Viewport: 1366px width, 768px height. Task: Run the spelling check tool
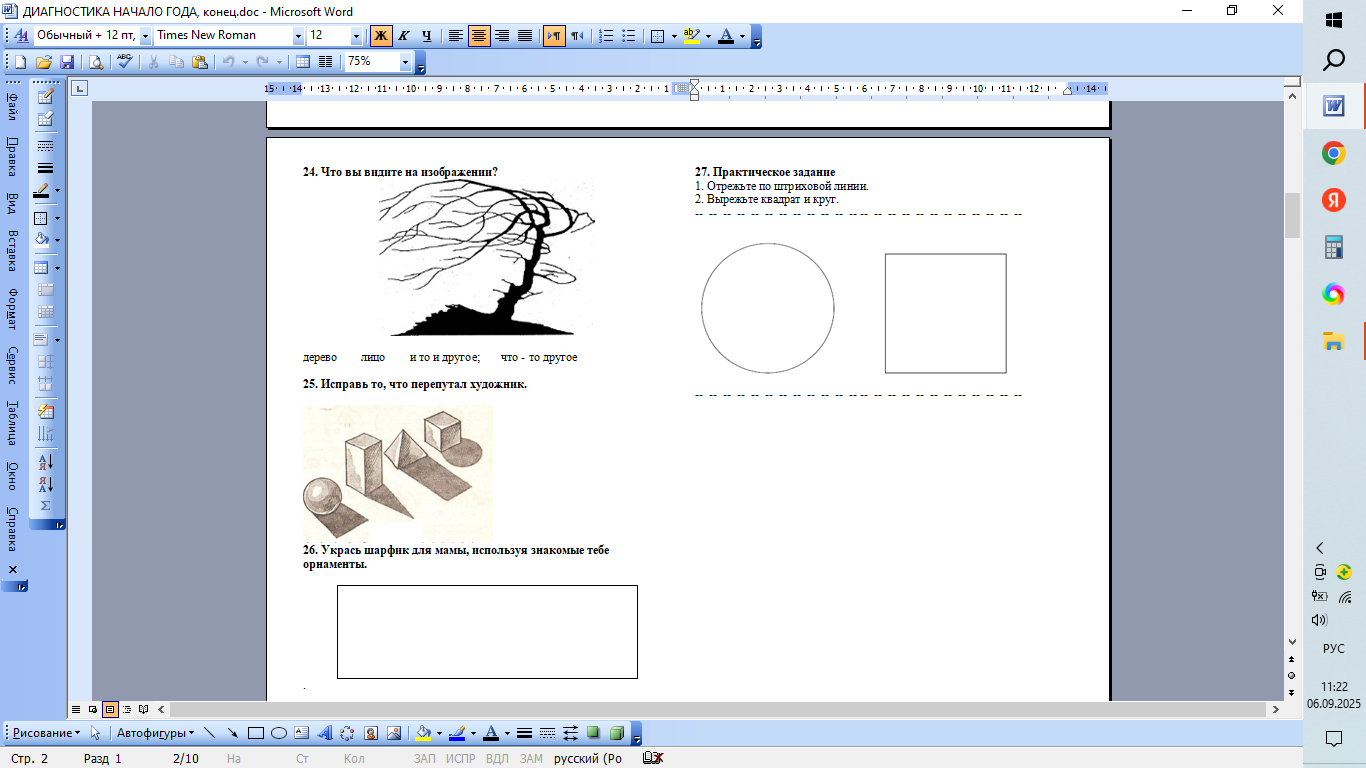pyautogui.click(x=124, y=62)
